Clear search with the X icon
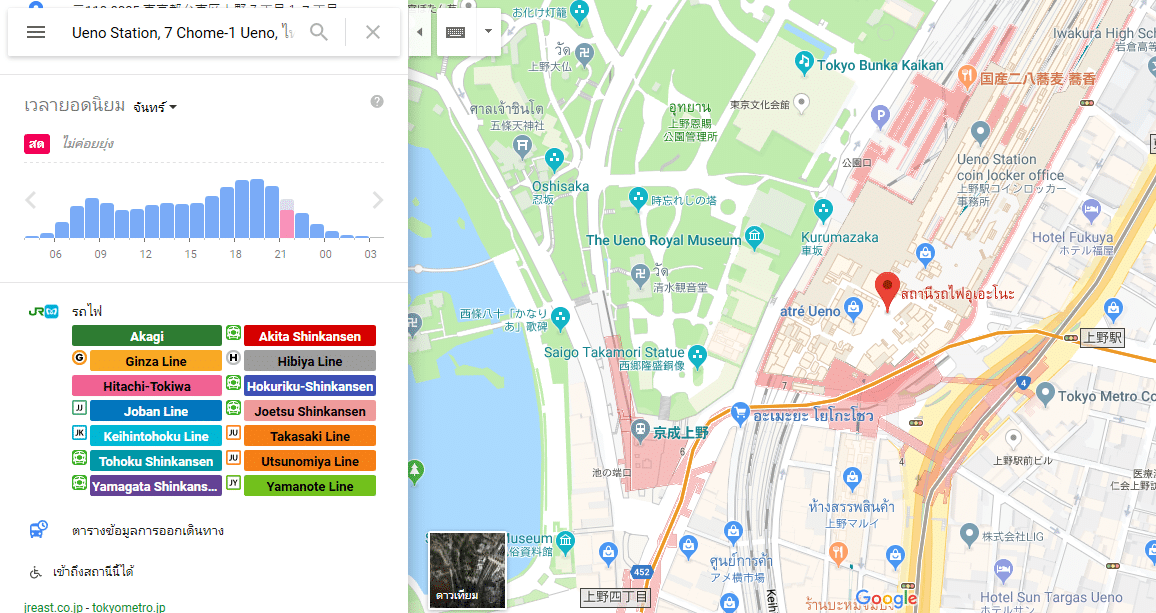 point(373,32)
